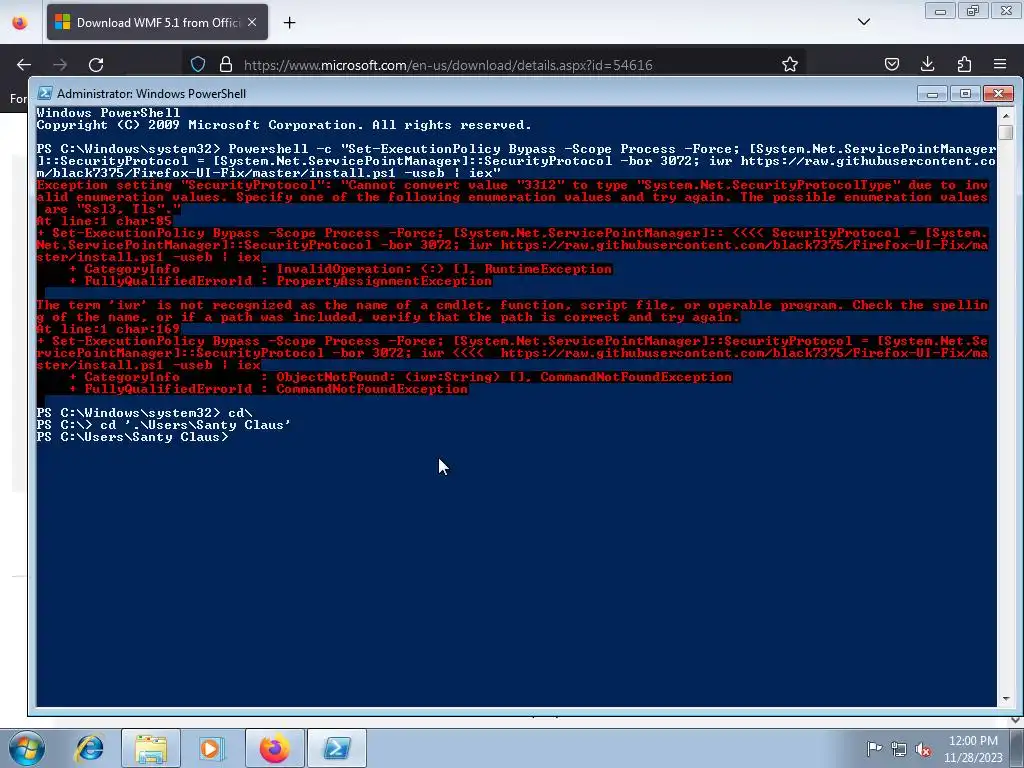Click the Show desktop strip at taskbar end
1024x768 pixels.
(1017, 748)
